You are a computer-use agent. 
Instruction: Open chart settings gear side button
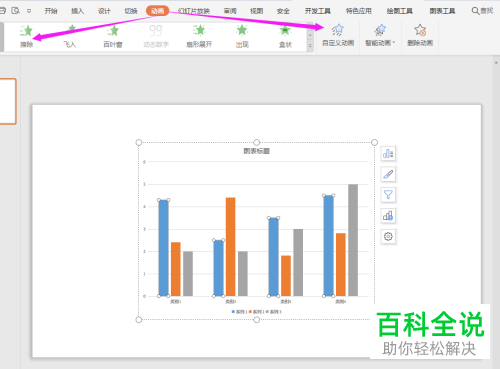(388, 237)
